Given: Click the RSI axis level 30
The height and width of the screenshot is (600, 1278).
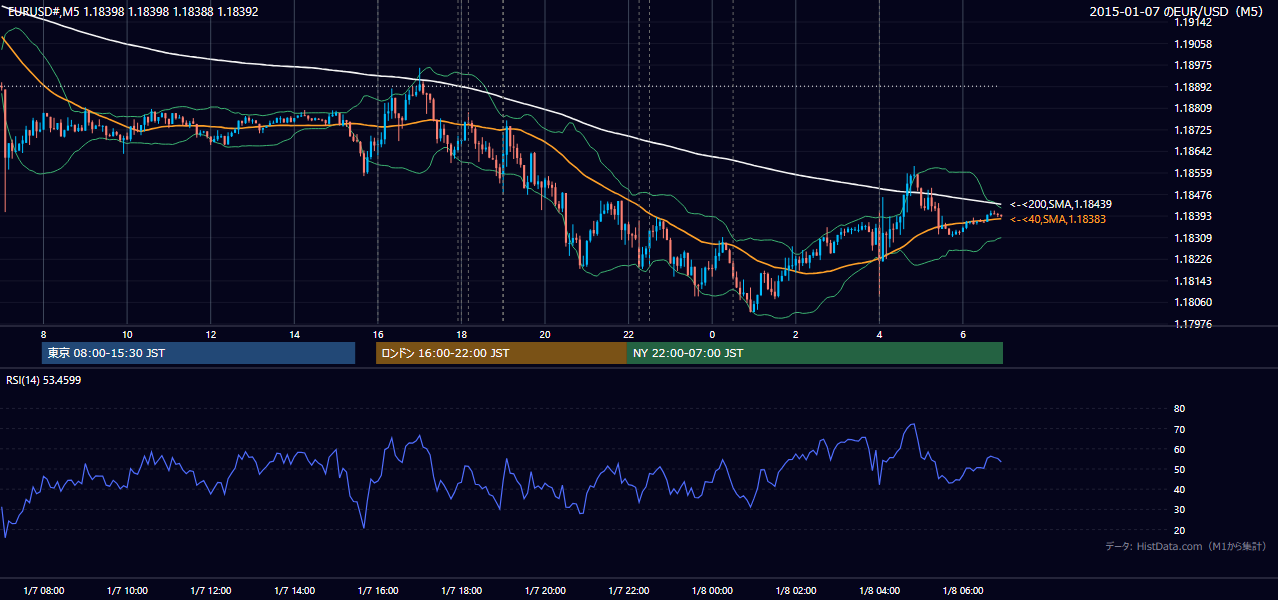Looking at the screenshot, I should coord(1179,510).
